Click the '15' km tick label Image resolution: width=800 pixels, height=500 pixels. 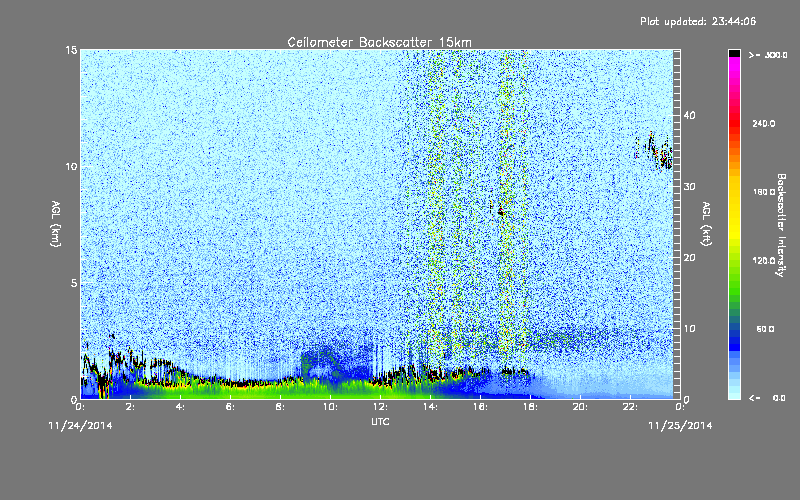(x=71, y=50)
